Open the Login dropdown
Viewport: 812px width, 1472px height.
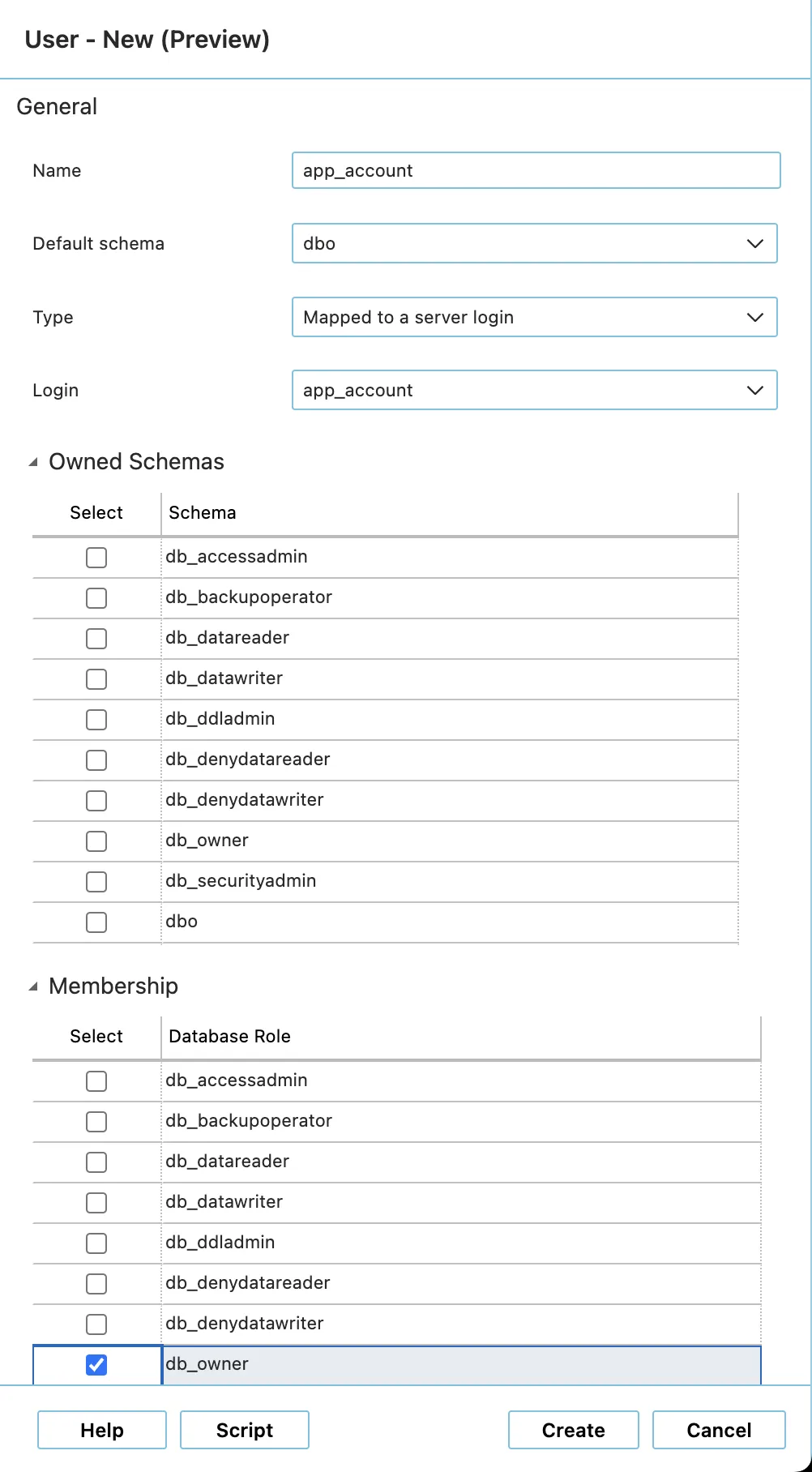tap(534, 390)
